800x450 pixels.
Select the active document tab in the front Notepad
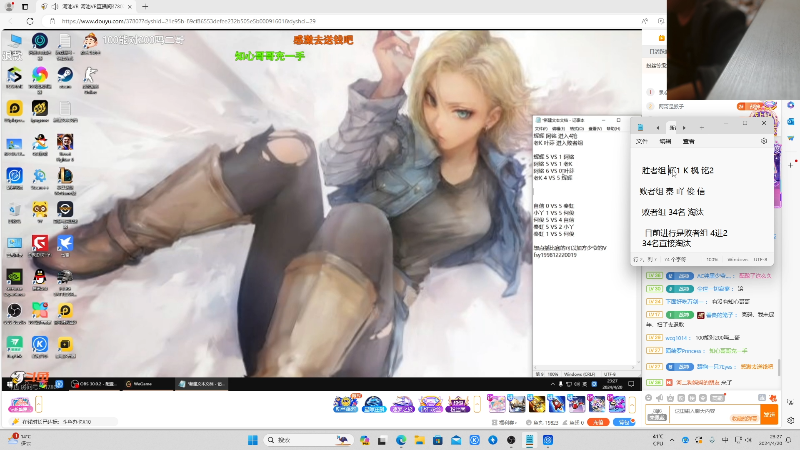672,128
